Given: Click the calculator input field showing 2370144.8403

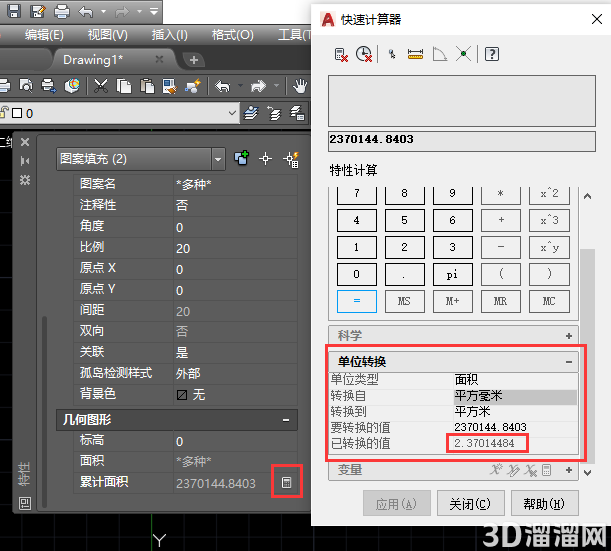Looking at the screenshot, I should tap(462, 141).
